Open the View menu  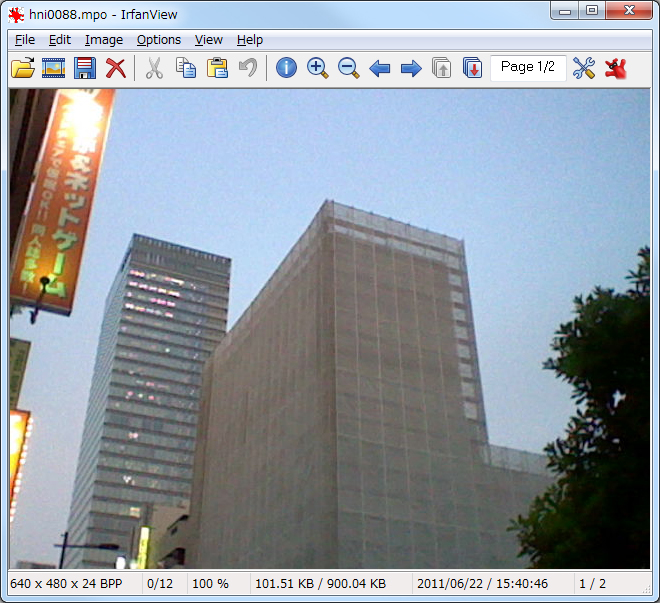[209, 40]
